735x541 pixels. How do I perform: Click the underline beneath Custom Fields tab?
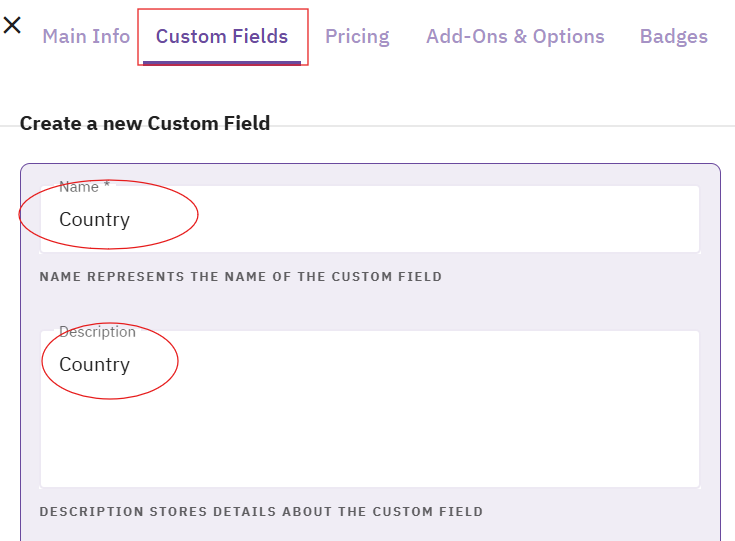point(222,62)
